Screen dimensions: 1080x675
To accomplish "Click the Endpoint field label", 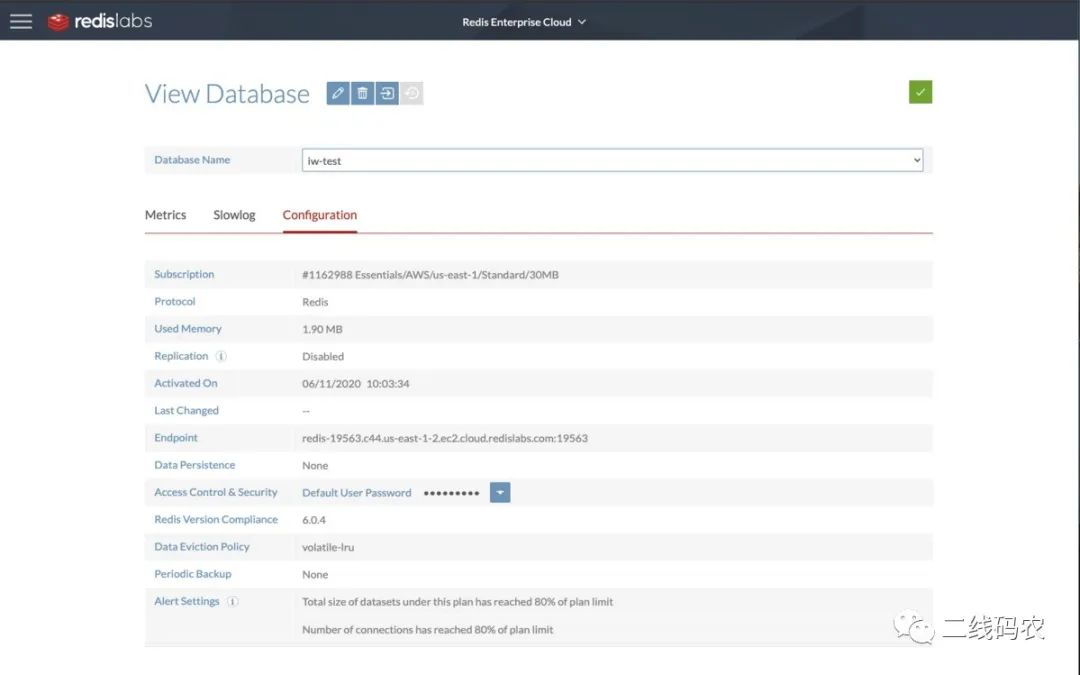I will (176, 437).
